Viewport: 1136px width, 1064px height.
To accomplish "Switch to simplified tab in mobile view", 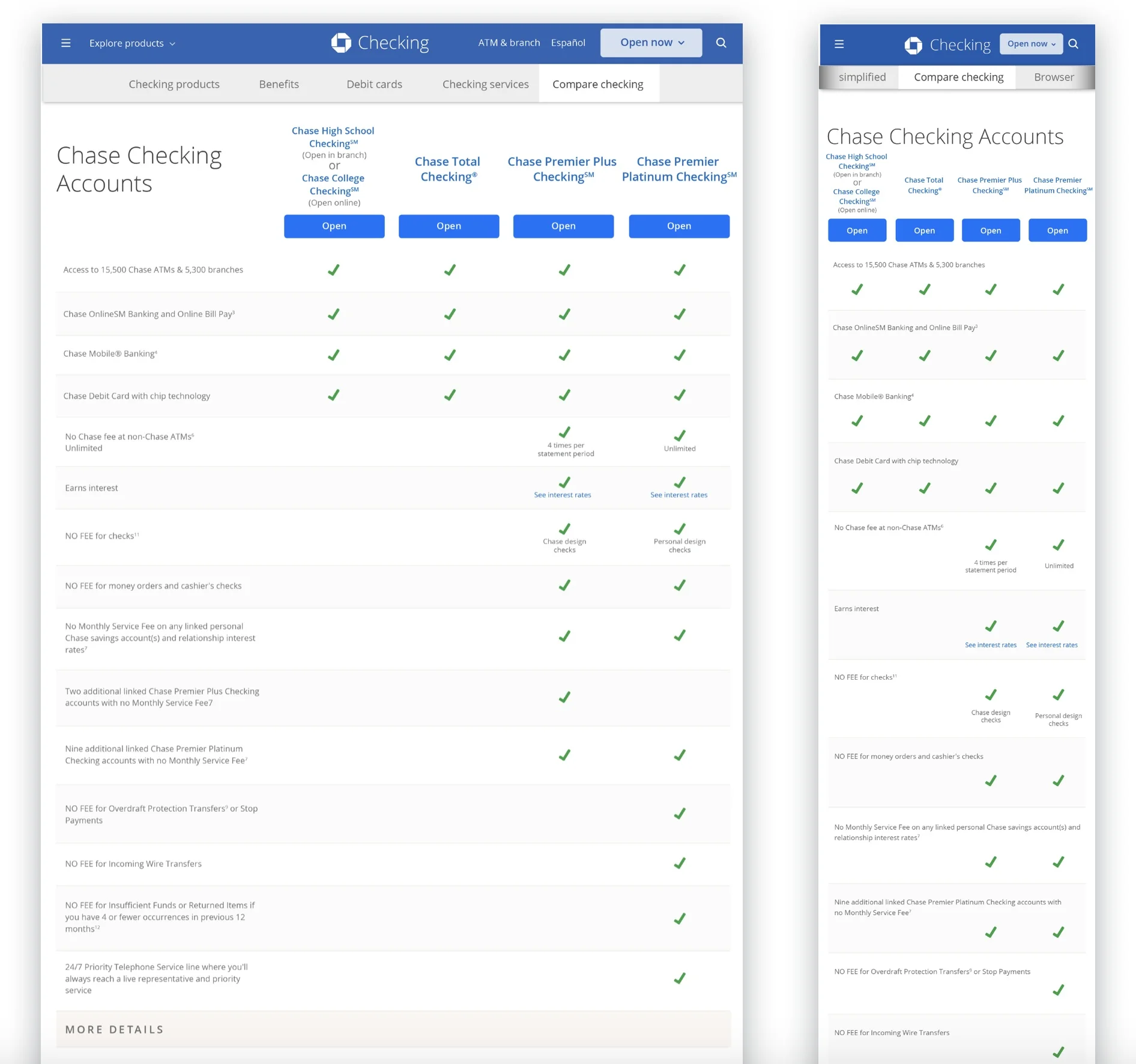I will (862, 77).
